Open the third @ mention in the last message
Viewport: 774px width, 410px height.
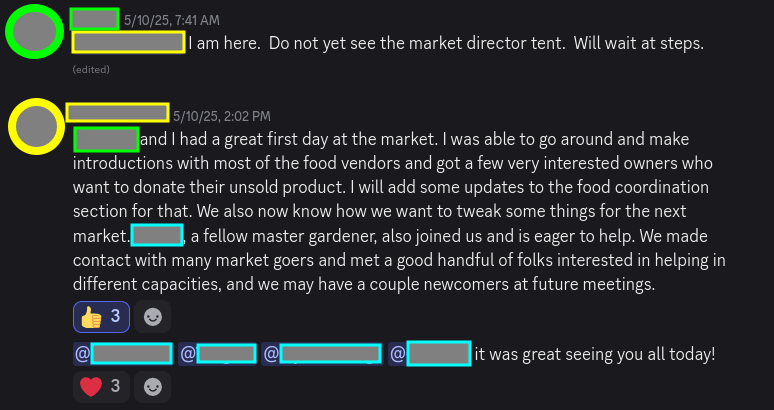point(322,354)
